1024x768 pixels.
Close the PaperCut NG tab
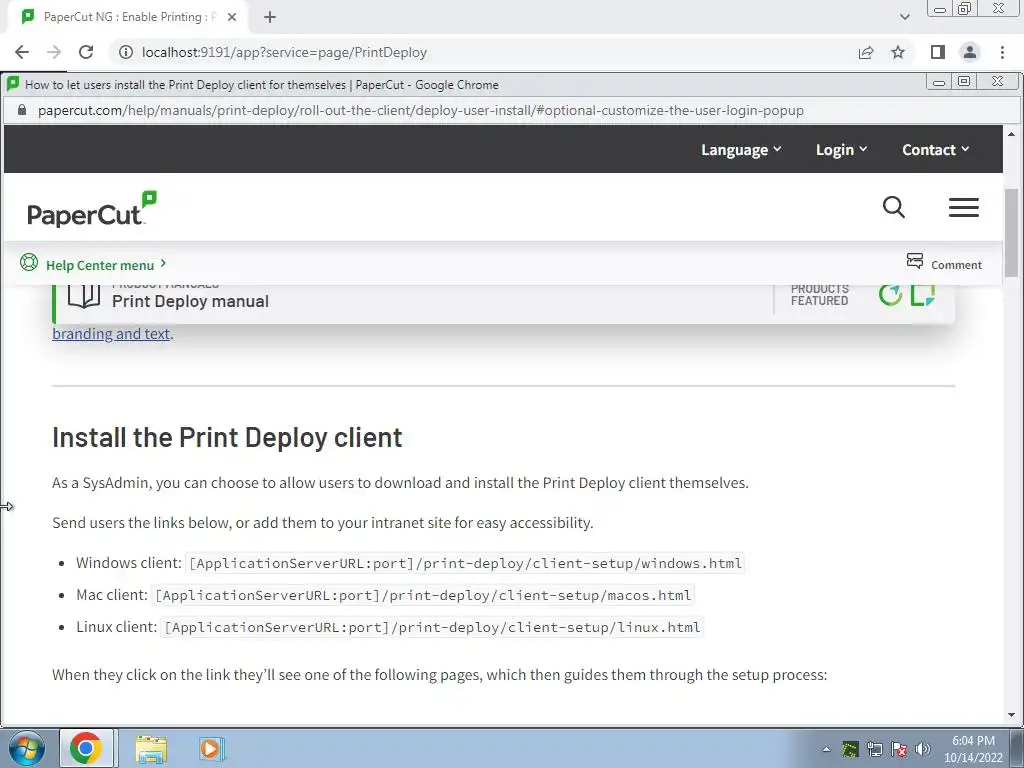coord(231,17)
